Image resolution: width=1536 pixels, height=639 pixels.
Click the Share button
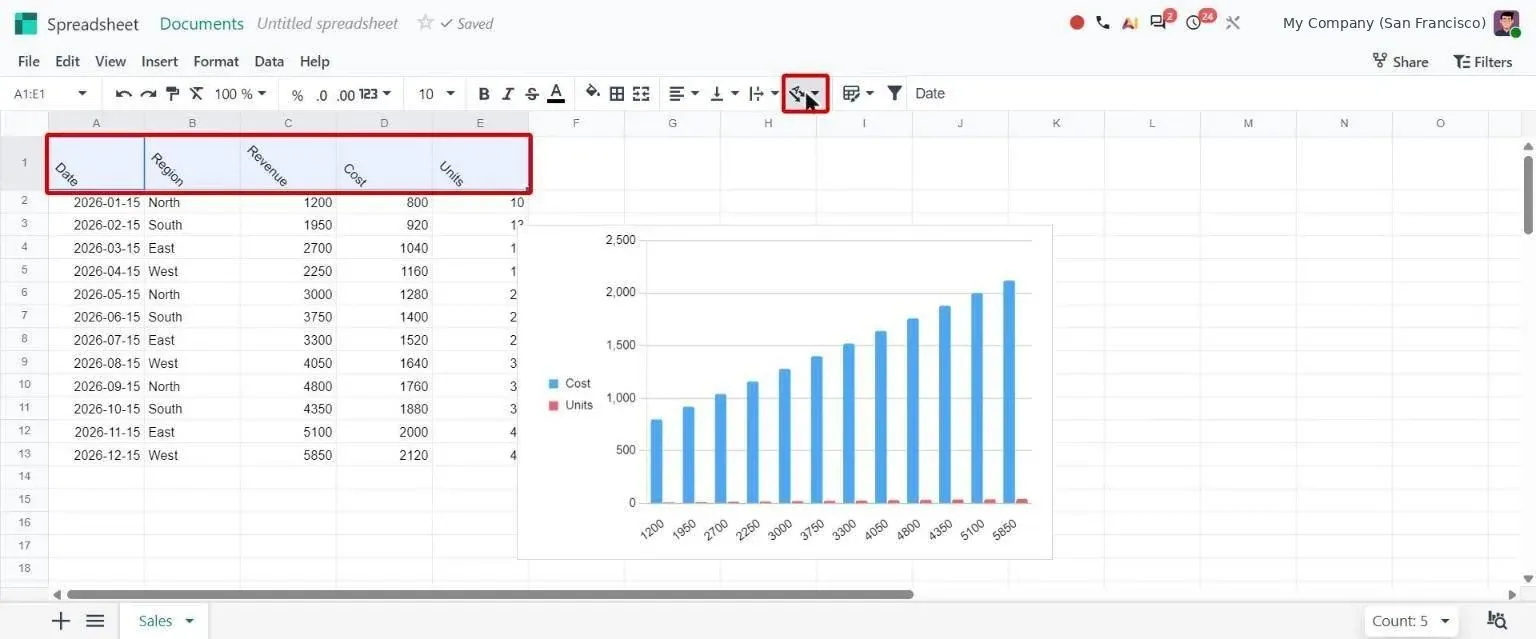(1400, 61)
